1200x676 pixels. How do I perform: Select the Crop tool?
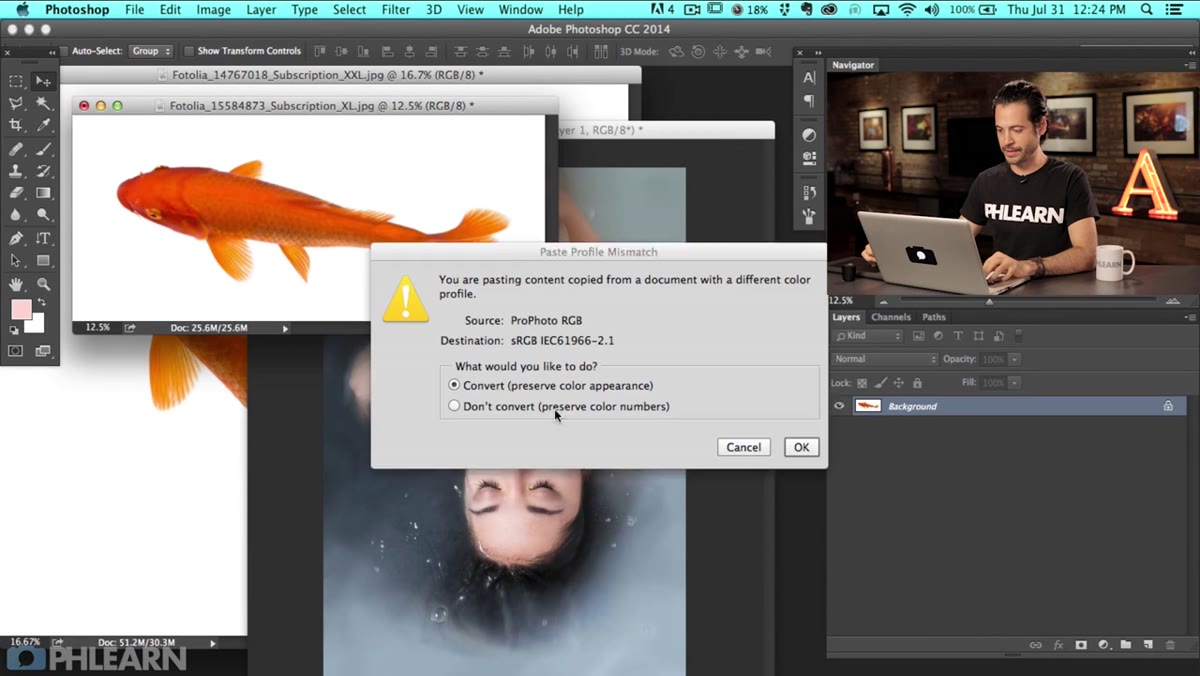click(x=16, y=125)
